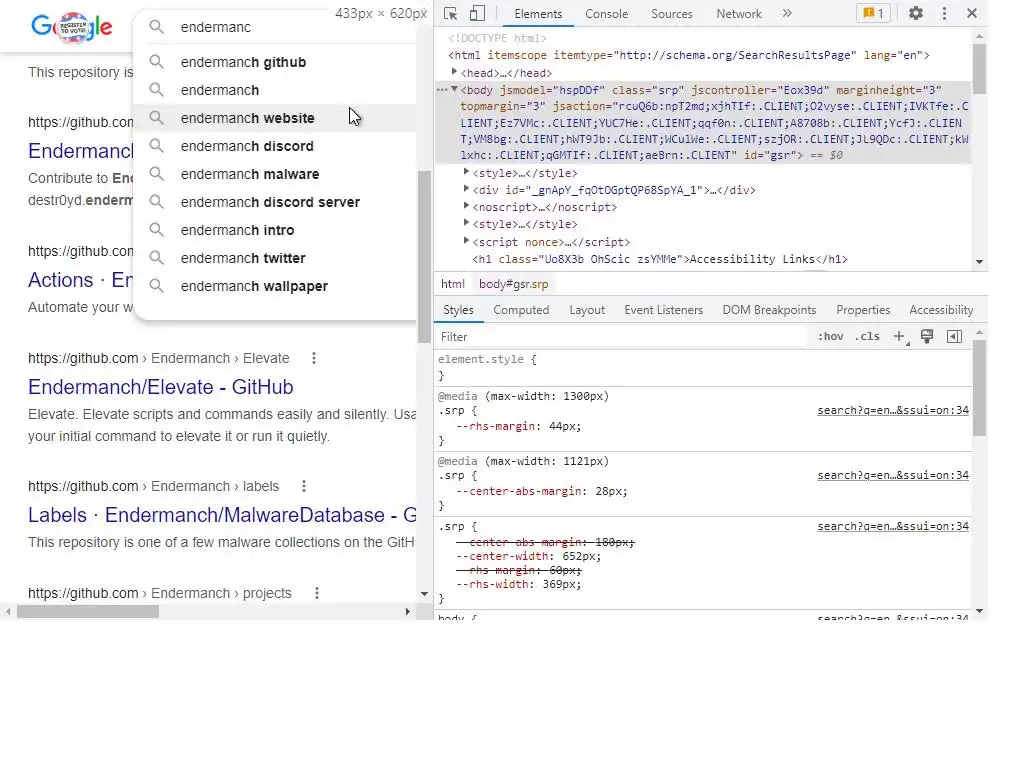
Task: Close the DevTools panel
Action: pos(972,13)
